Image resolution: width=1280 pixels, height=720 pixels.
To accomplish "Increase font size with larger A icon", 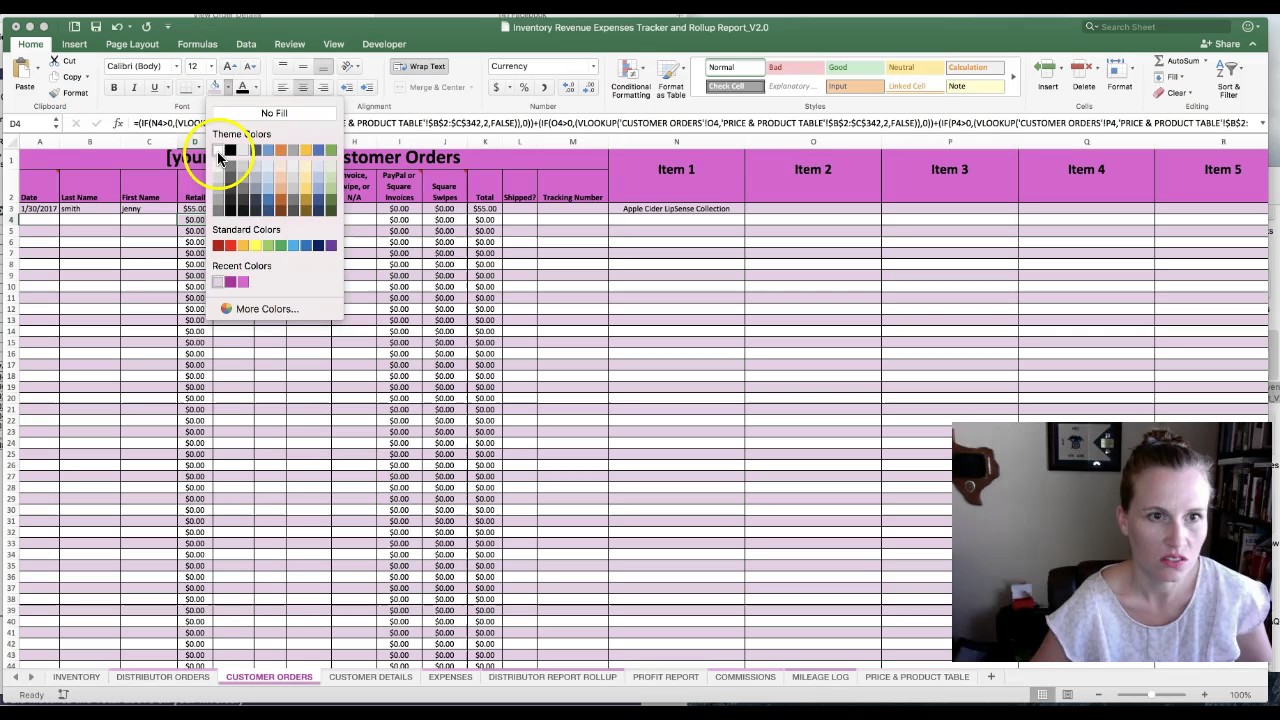I will 231,67.
